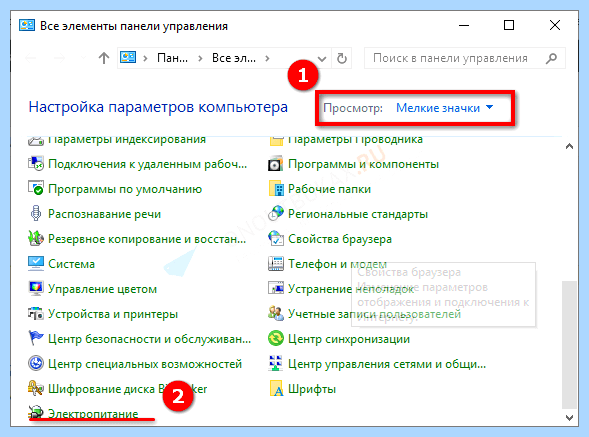The image size is (589, 437).
Task: Open the Шрифты link
Action: coord(312,389)
